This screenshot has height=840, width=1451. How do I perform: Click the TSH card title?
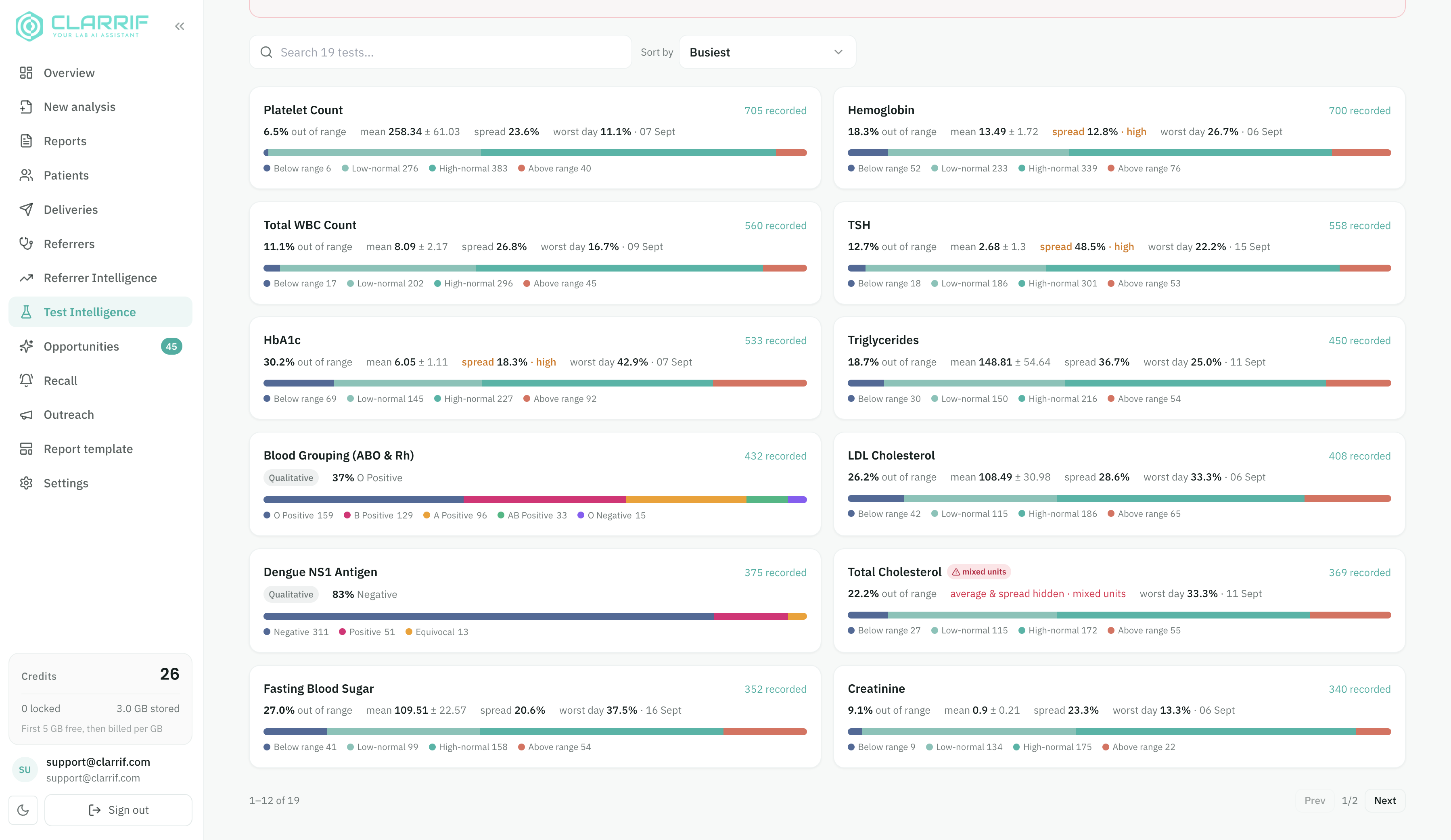coord(859,225)
